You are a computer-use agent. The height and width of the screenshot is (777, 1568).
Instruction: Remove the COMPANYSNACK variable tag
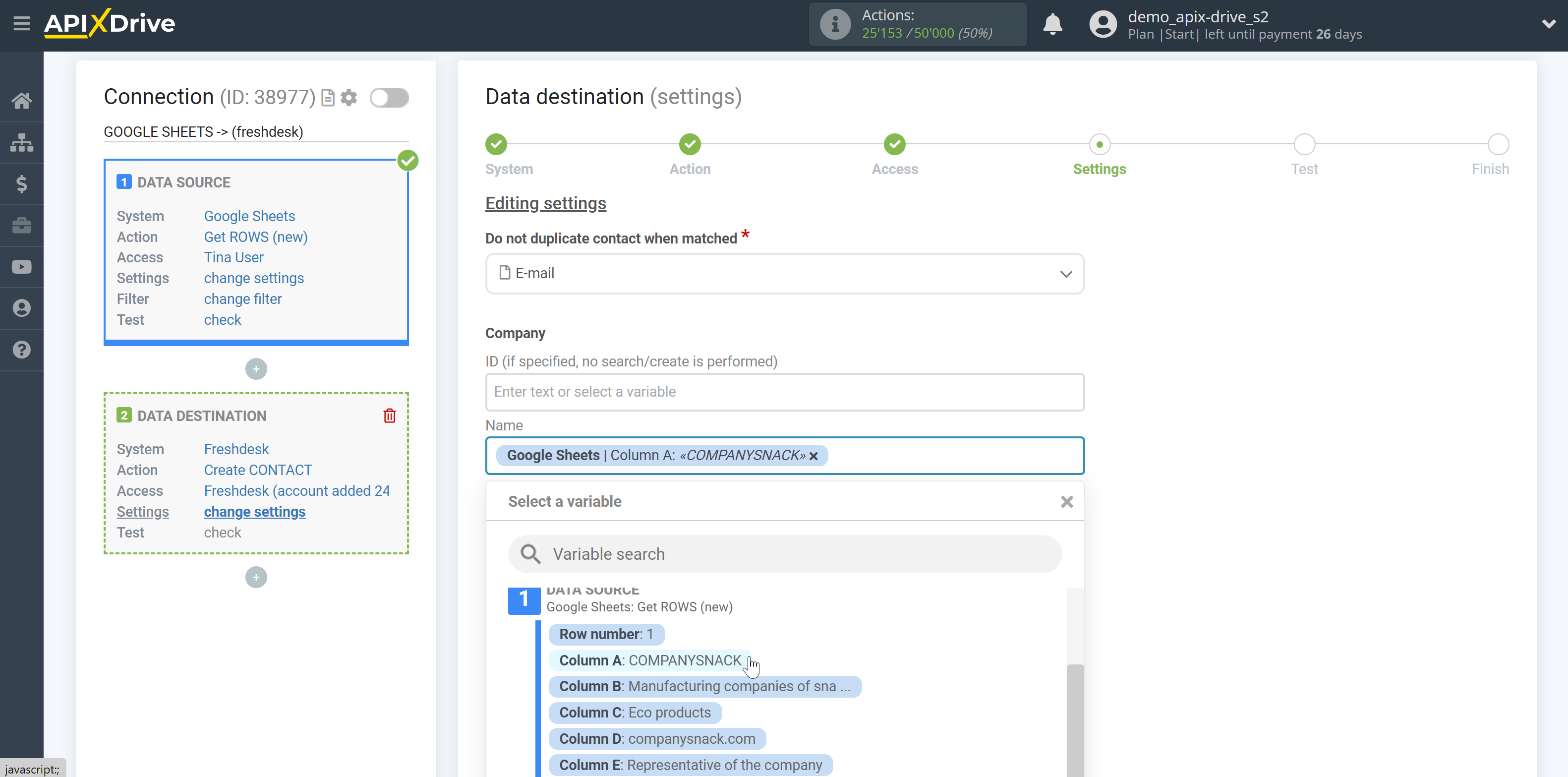813,456
